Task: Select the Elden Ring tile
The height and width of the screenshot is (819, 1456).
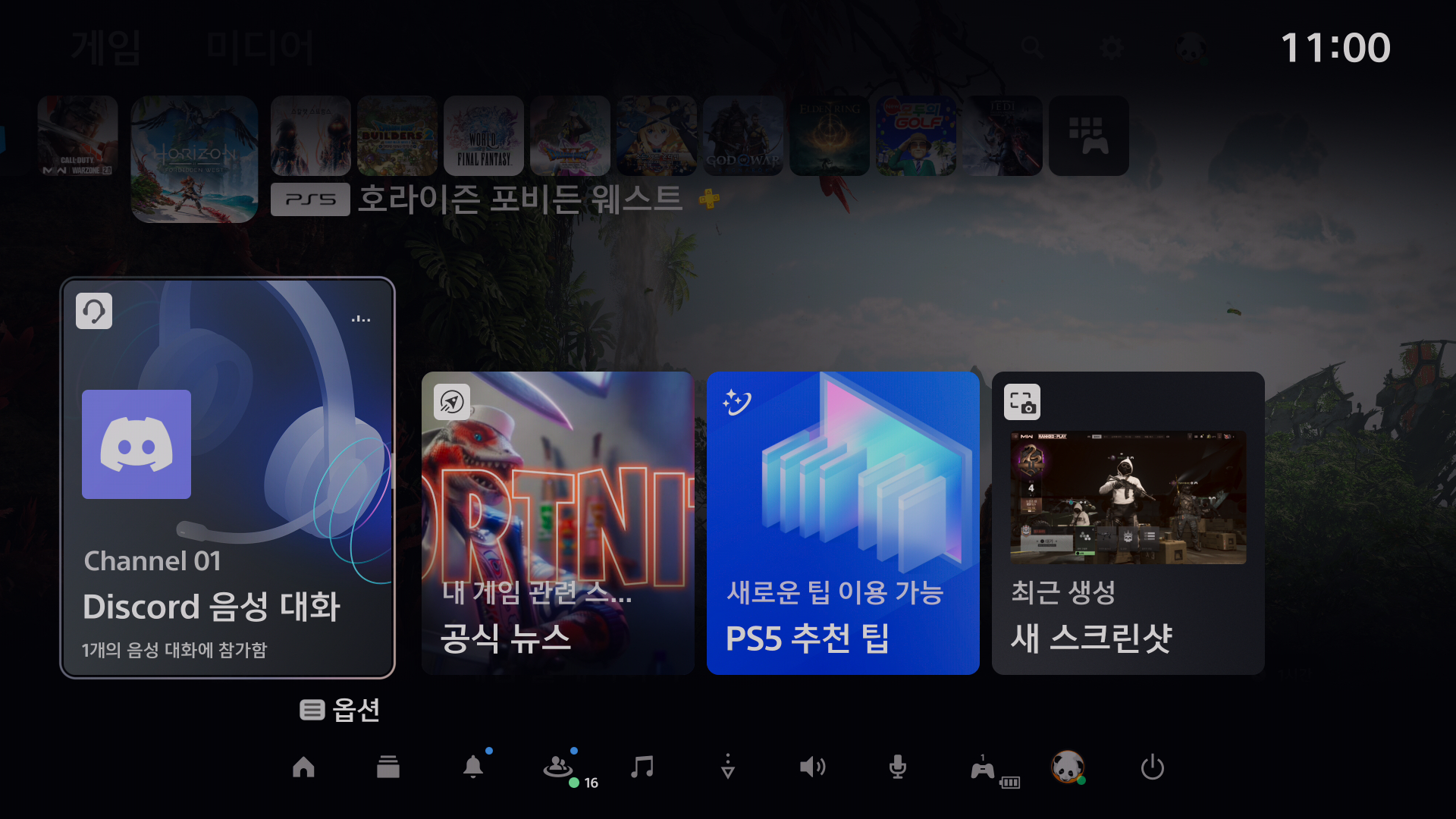Action: (830, 136)
